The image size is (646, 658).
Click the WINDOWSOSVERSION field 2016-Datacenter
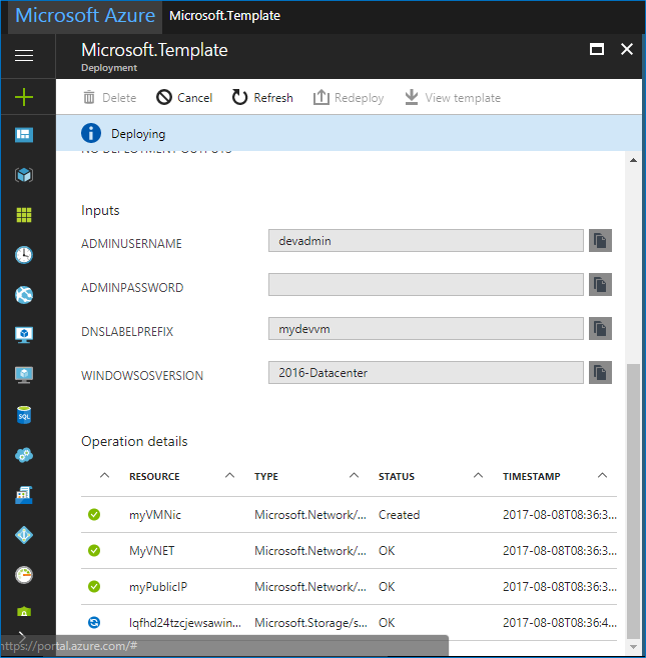(426, 372)
